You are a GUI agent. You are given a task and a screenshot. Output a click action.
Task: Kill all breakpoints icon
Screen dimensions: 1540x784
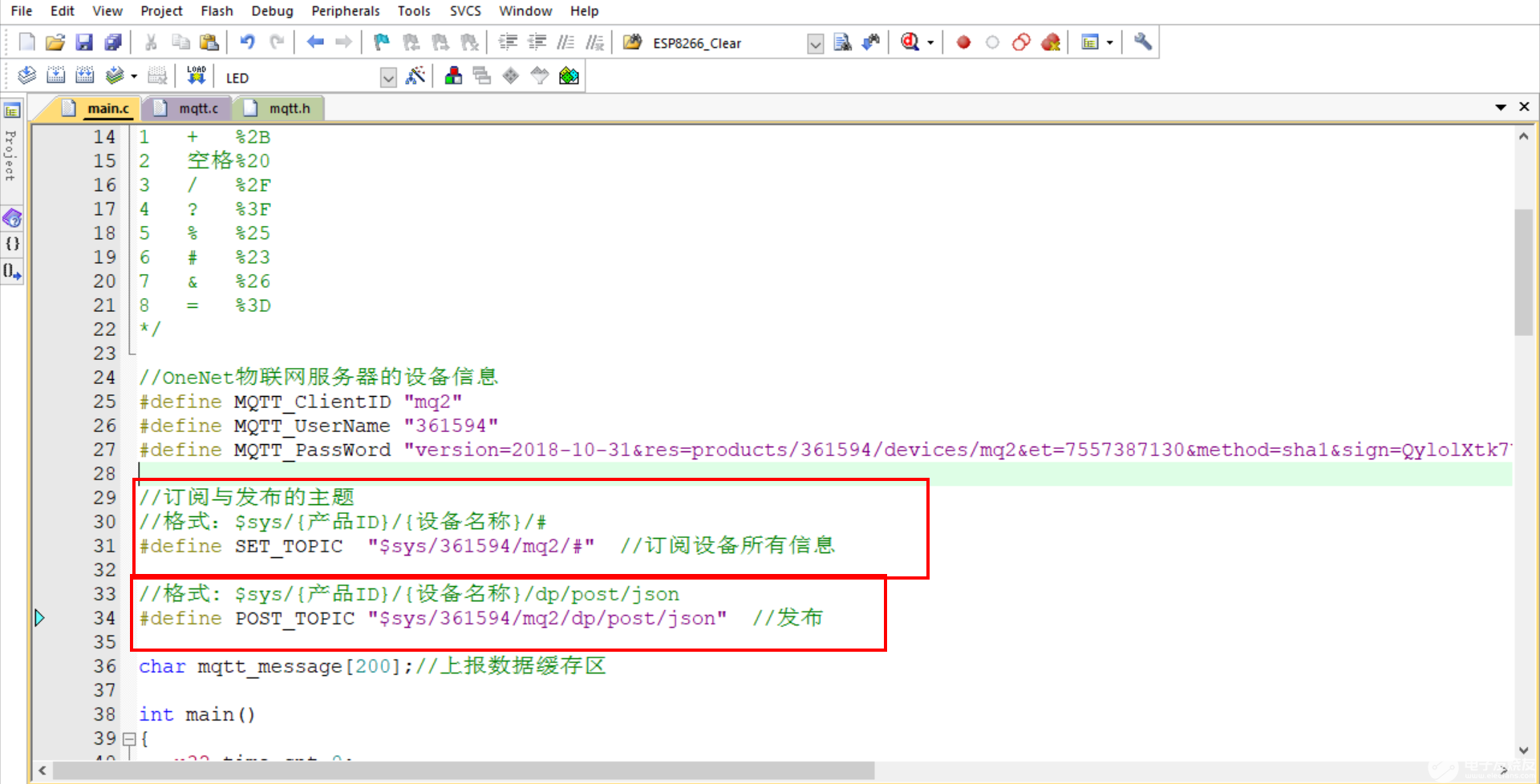point(1051,42)
